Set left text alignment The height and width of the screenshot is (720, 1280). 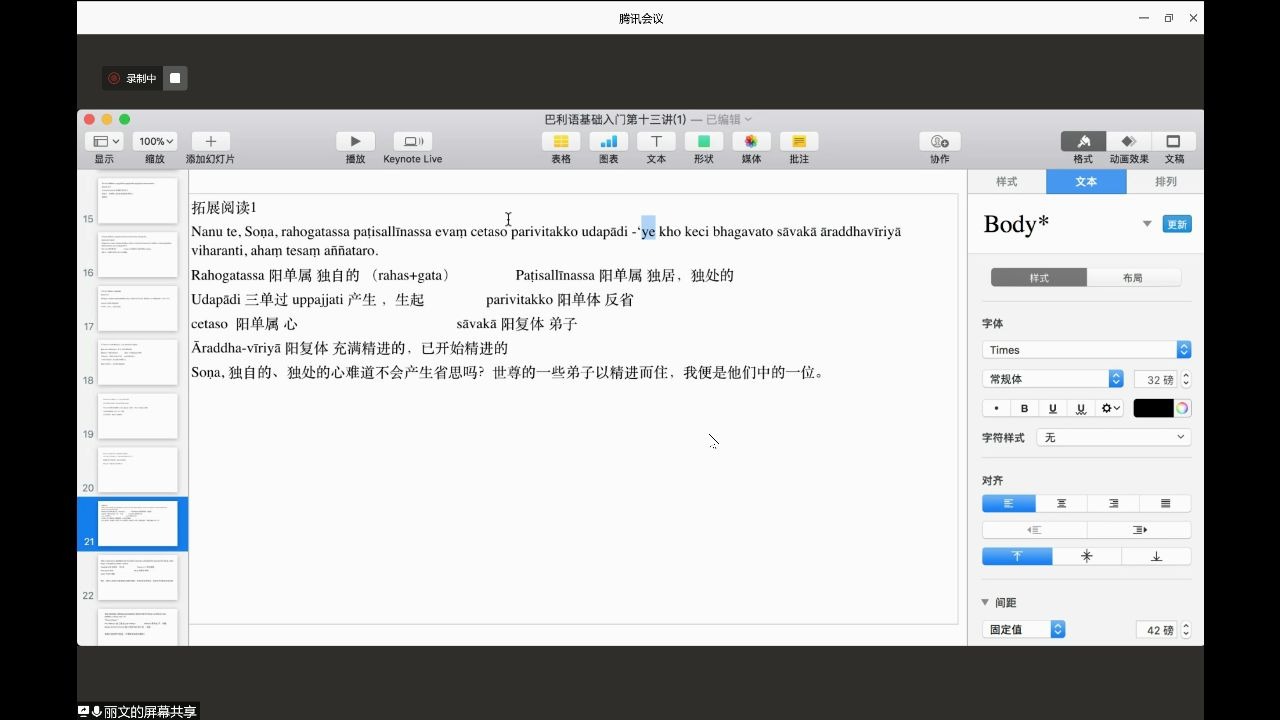[x=1008, y=503]
